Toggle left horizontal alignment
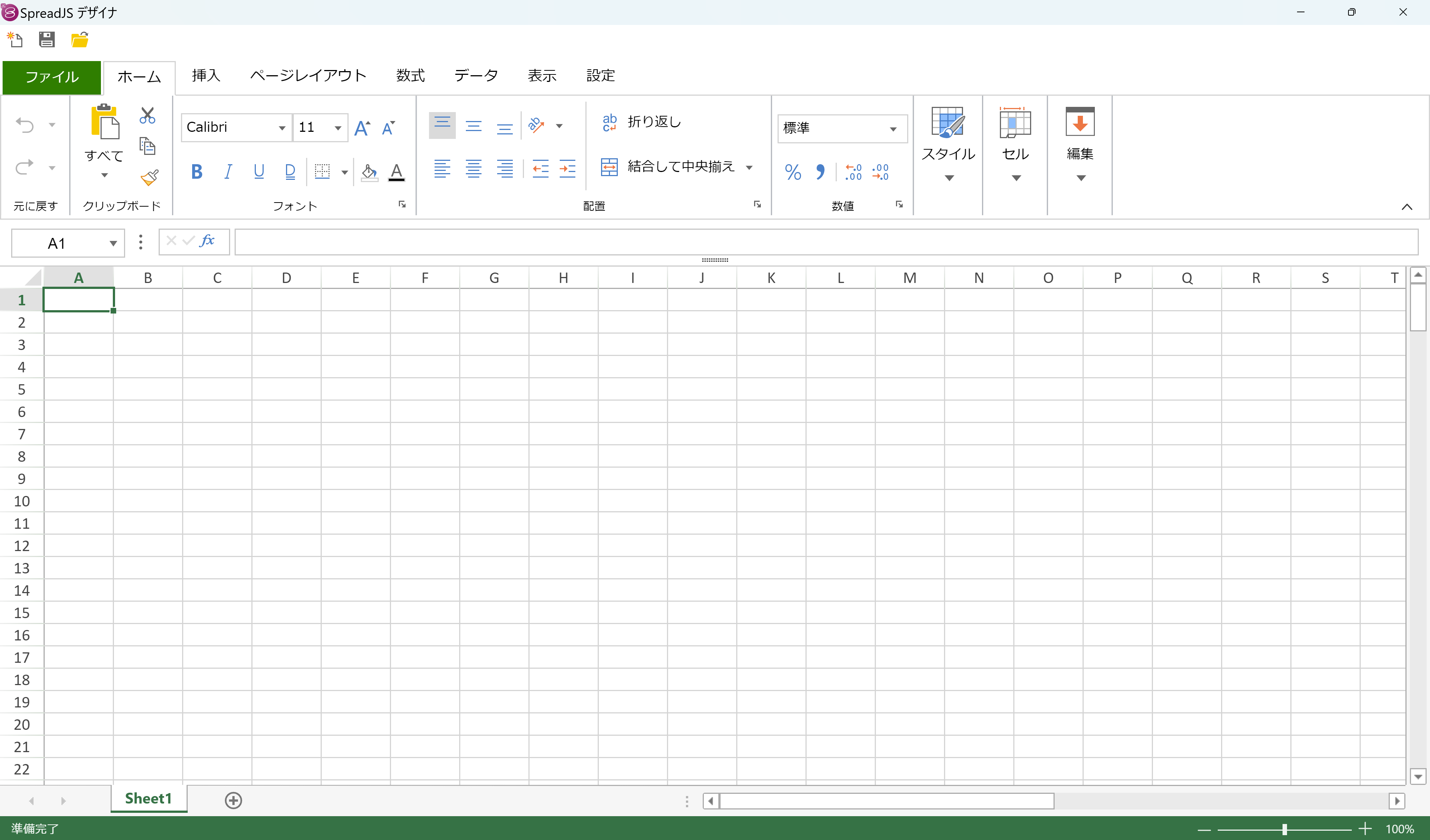Screen dimensions: 1430x840 coord(442,169)
